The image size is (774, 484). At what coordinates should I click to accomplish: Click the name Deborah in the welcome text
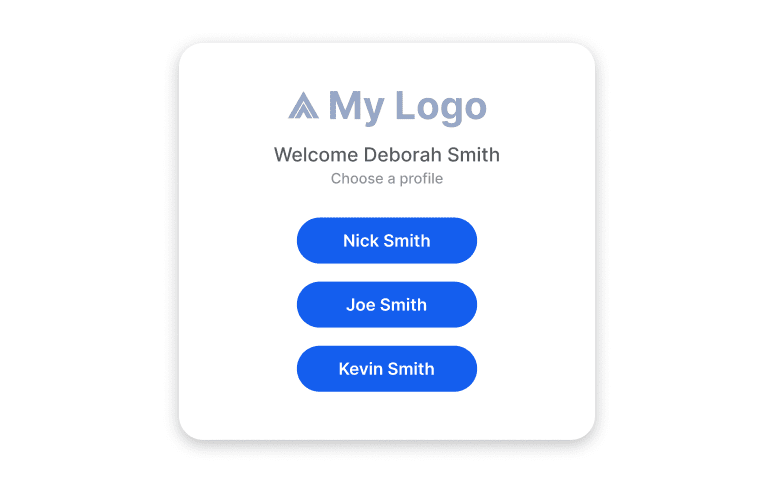[x=402, y=154]
